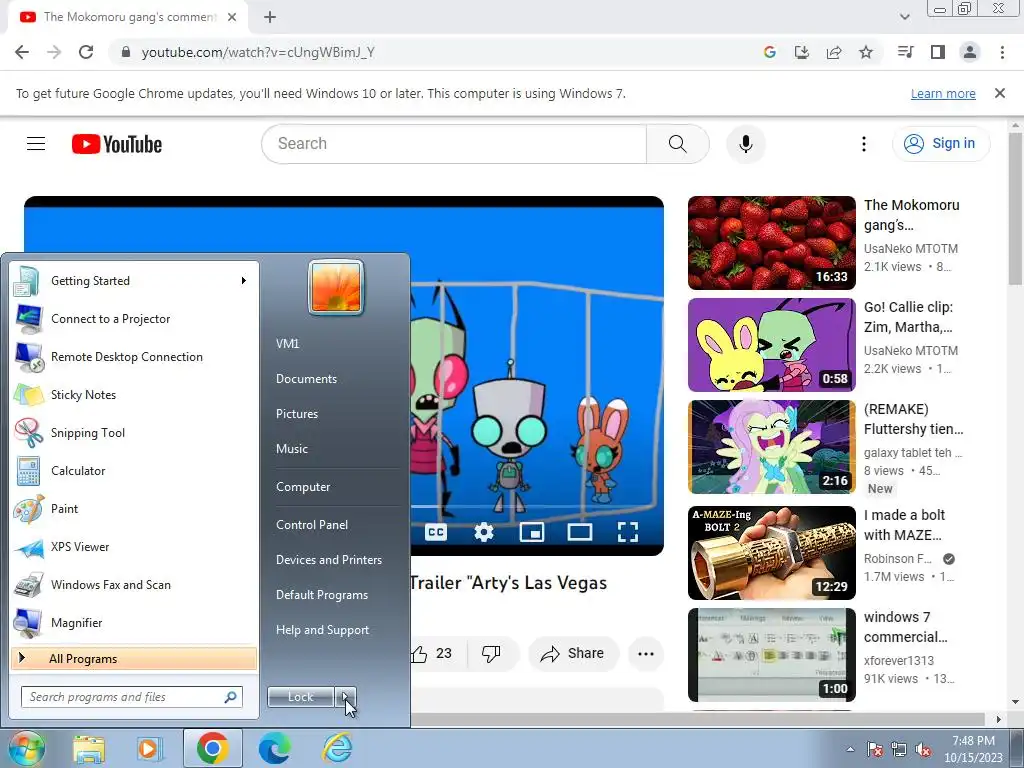This screenshot has height=768, width=1024.
Task: Open Paint from Start menu
Action: [134, 508]
